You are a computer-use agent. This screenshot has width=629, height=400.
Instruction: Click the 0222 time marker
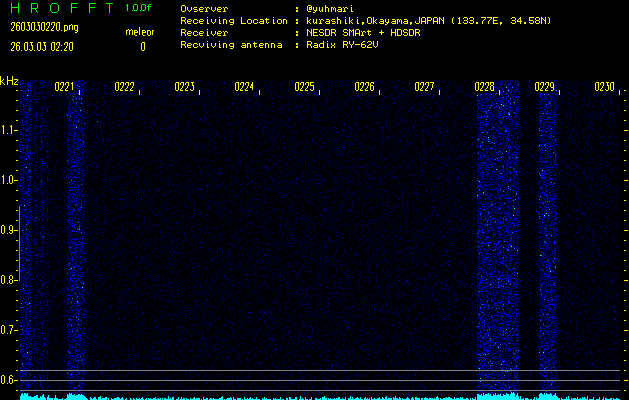(124, 87)
